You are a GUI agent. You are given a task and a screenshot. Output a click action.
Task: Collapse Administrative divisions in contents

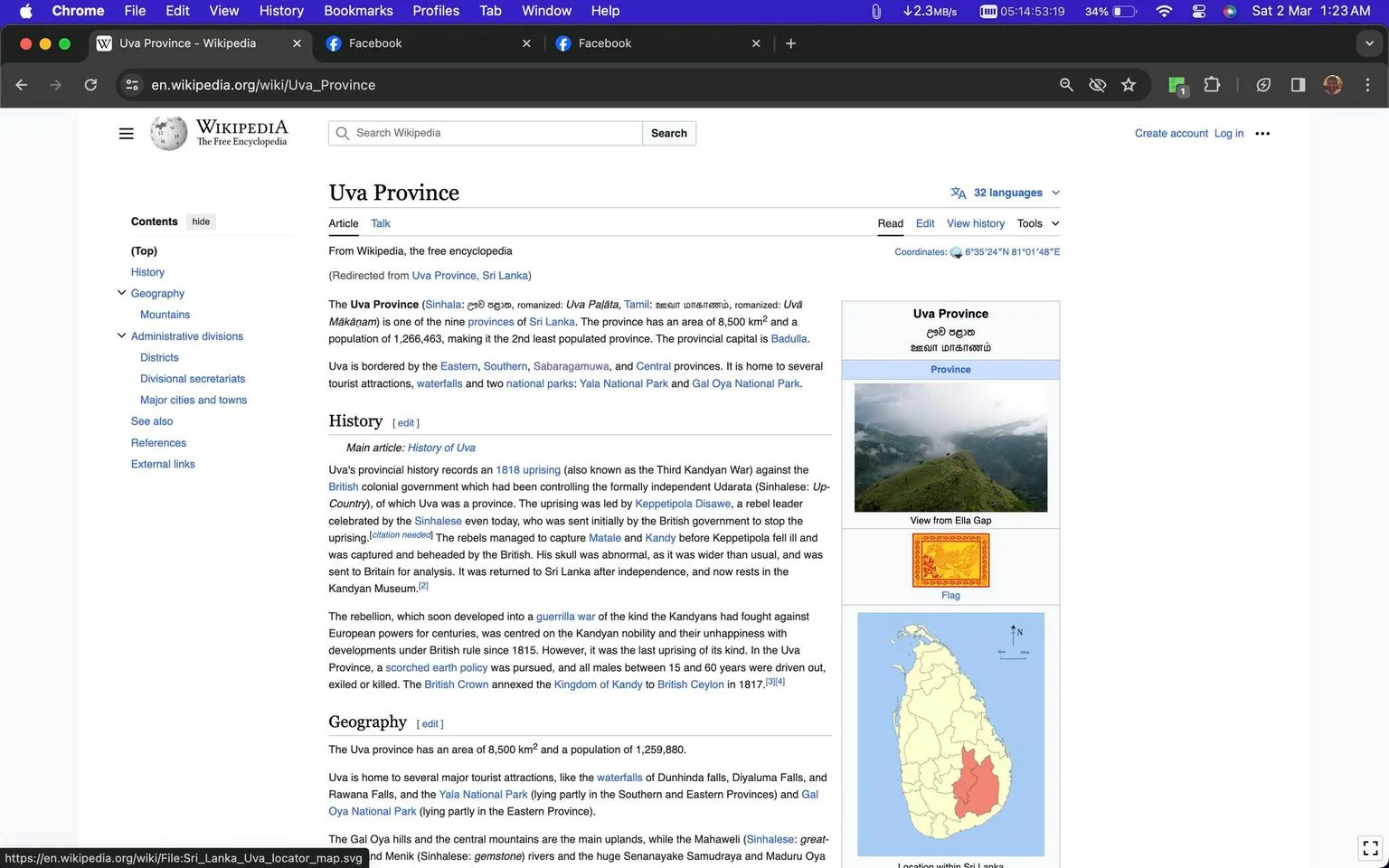coord(121,335)
